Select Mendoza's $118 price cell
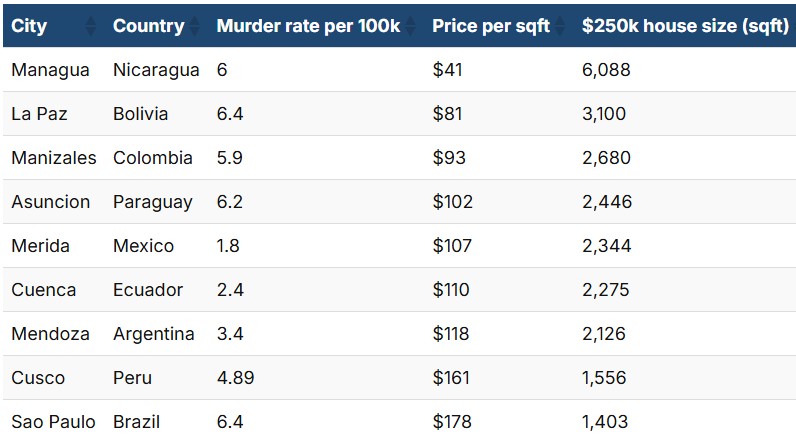The width and height of the screenshot is (796, 436). pyautogui.click(x=450, y=334)
